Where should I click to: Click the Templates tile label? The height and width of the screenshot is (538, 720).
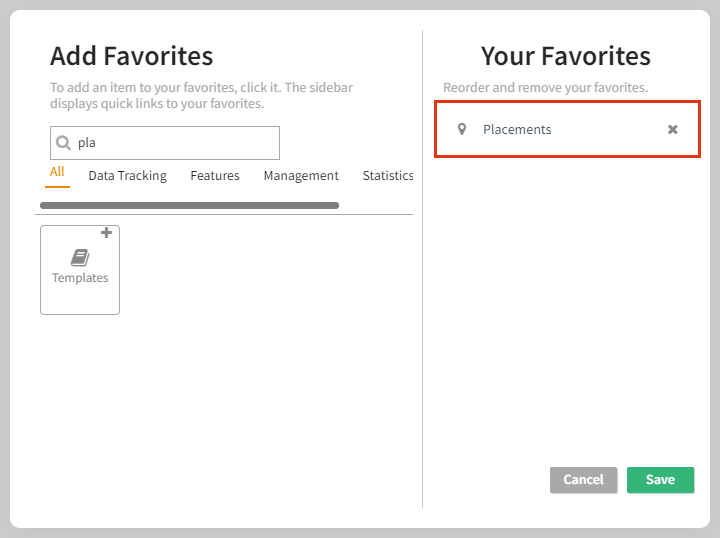[x=80, y=278]
